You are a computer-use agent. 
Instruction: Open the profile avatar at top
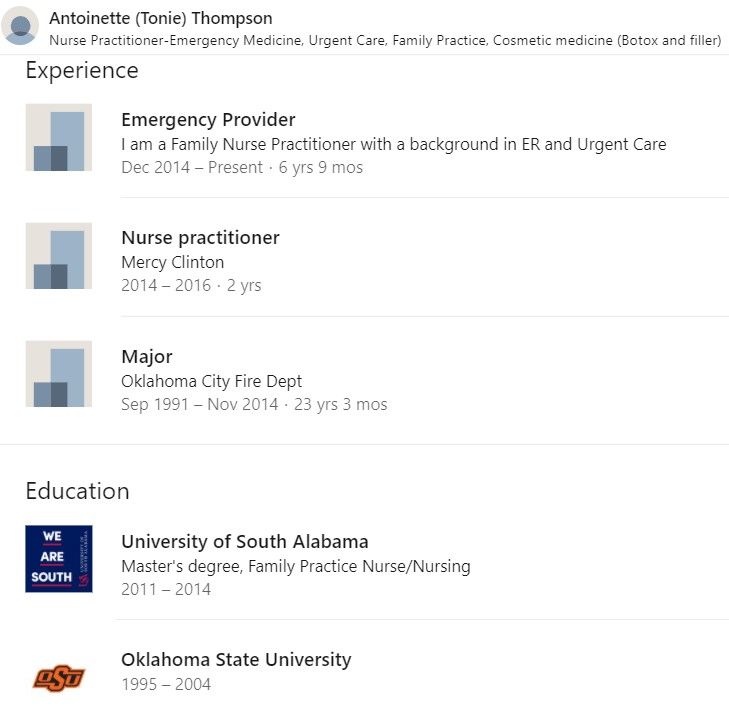coord(20,26)
